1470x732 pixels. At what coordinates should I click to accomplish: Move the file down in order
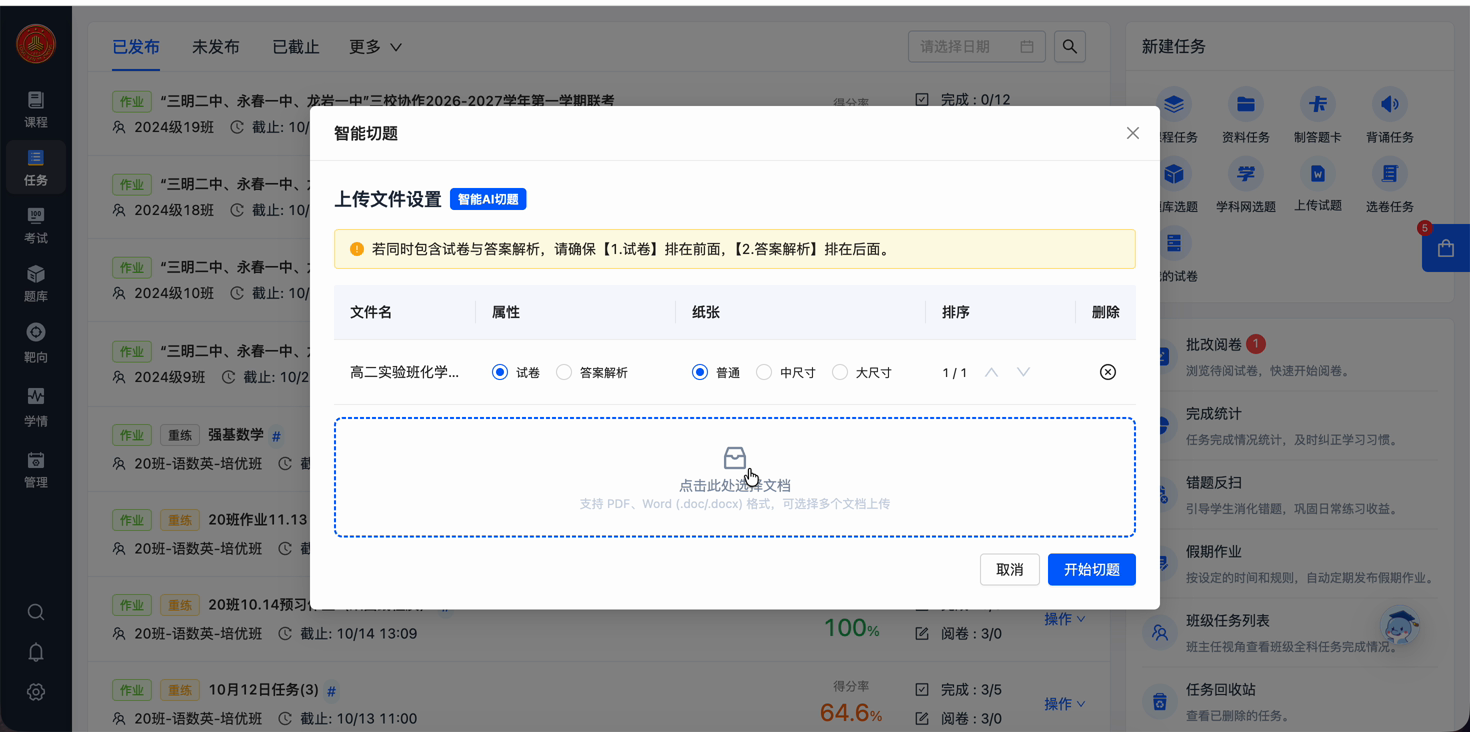click(x=1023, y=372)
